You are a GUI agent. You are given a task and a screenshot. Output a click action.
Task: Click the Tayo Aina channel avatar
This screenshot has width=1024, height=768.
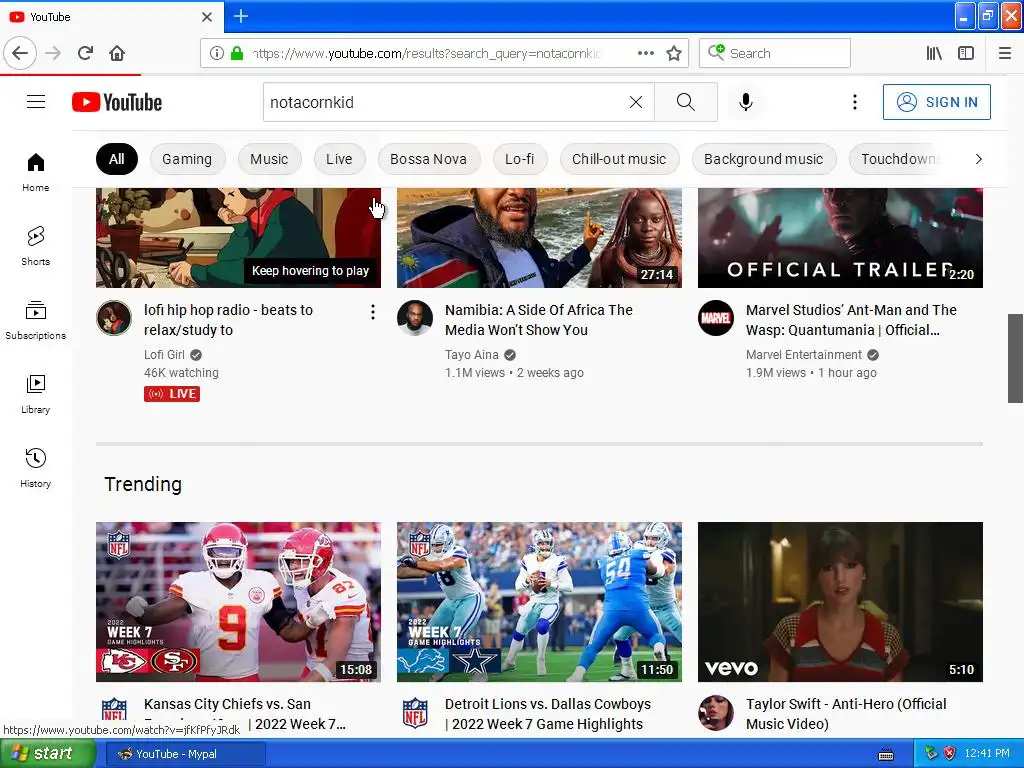(x=415, y=318)
